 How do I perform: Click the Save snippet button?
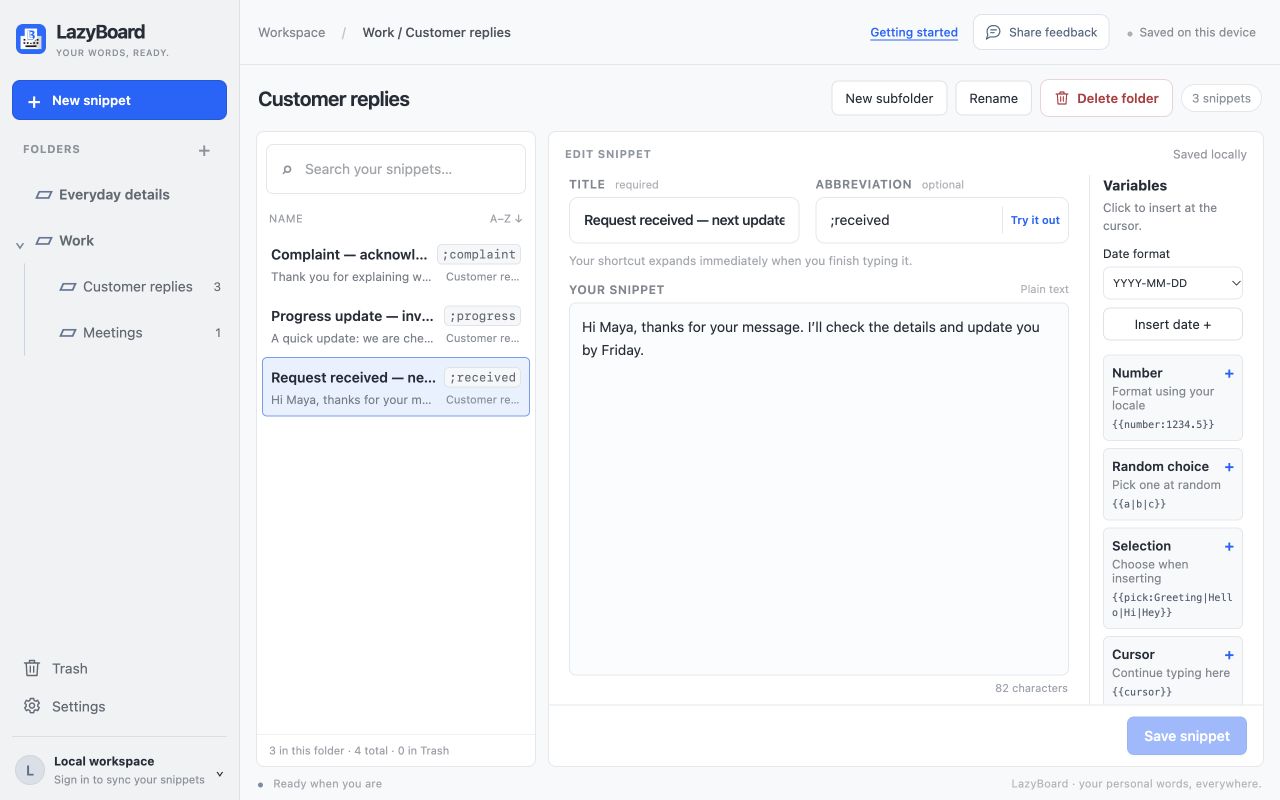pyautogui.click(x=1187, y=736)
